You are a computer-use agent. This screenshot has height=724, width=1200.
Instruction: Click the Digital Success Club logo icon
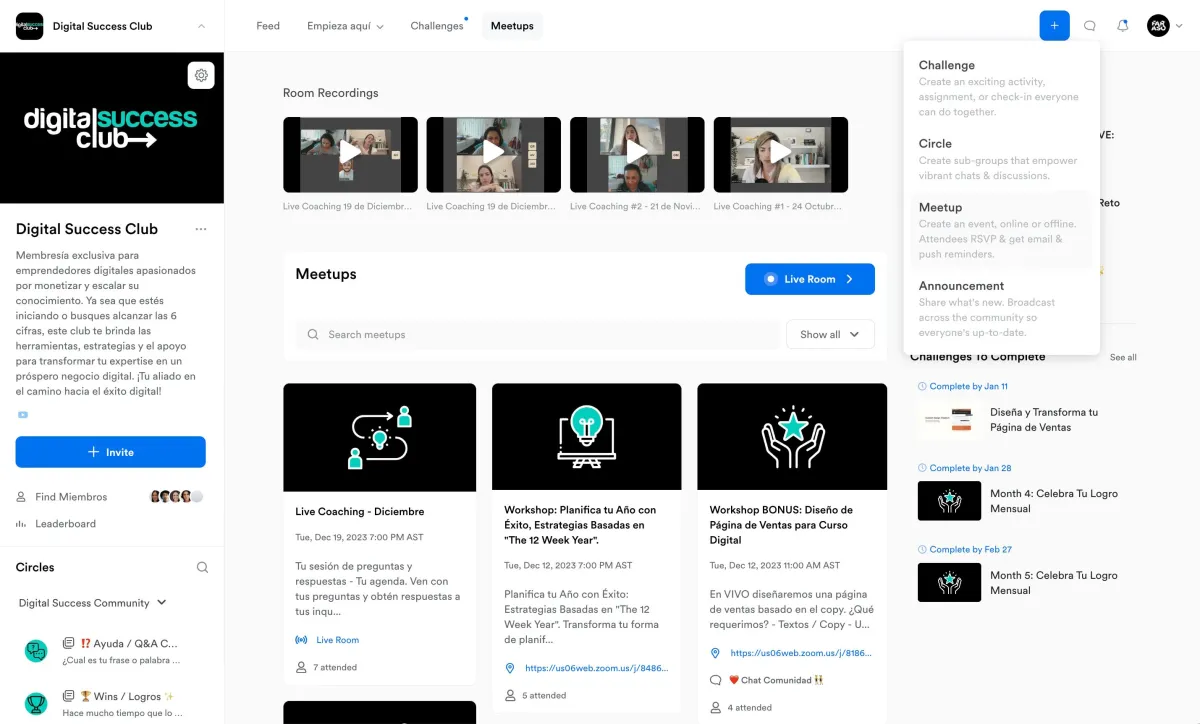tap(30, 26)
